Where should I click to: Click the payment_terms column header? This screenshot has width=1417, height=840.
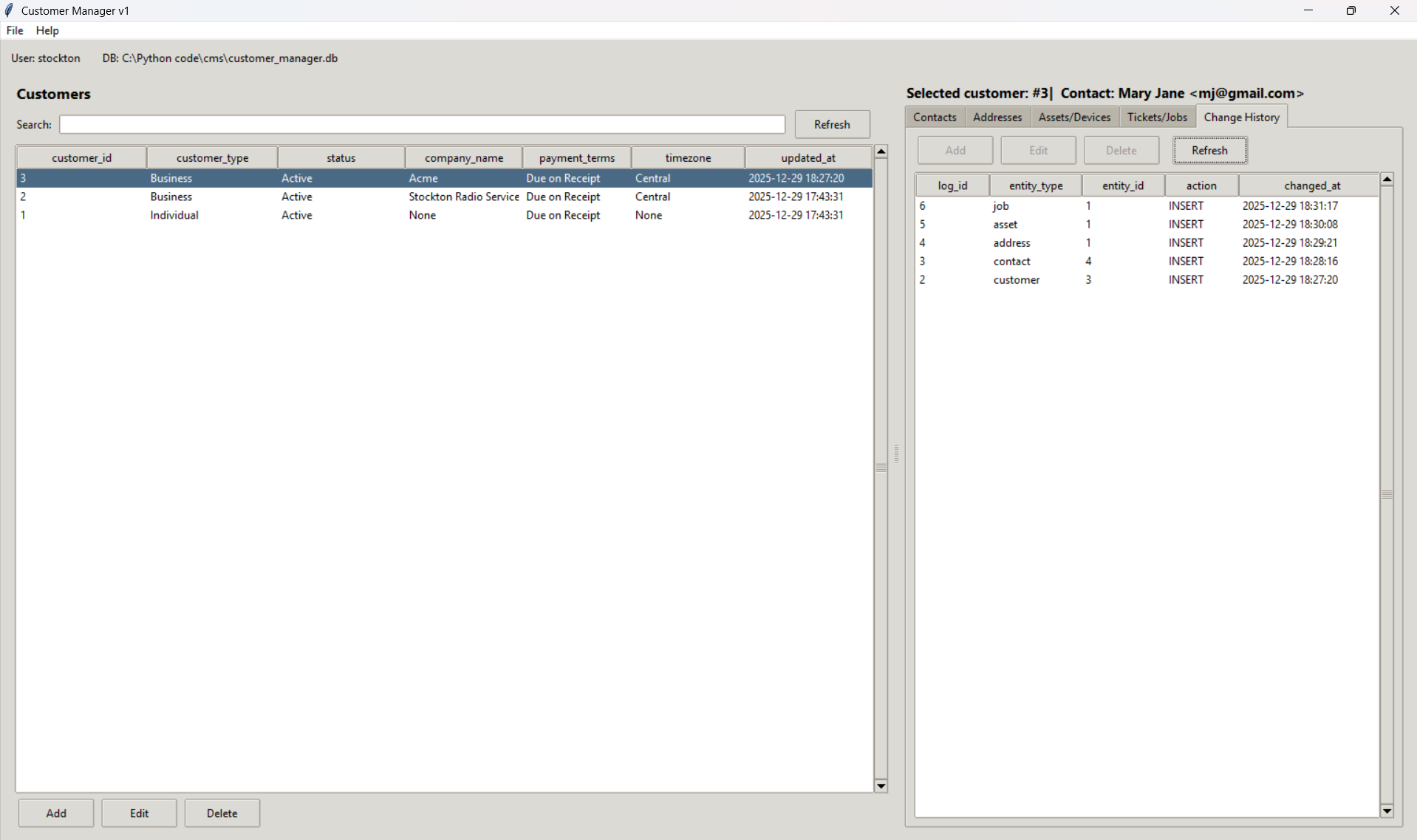576,157
